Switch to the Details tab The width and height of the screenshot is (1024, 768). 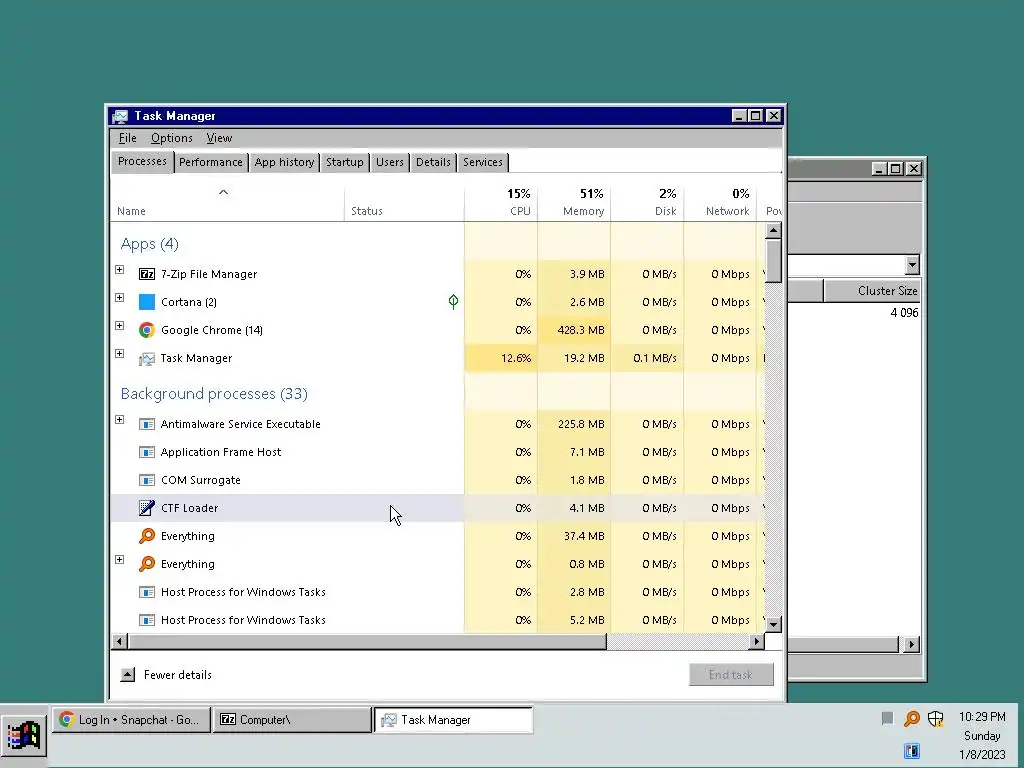[433, 163]
